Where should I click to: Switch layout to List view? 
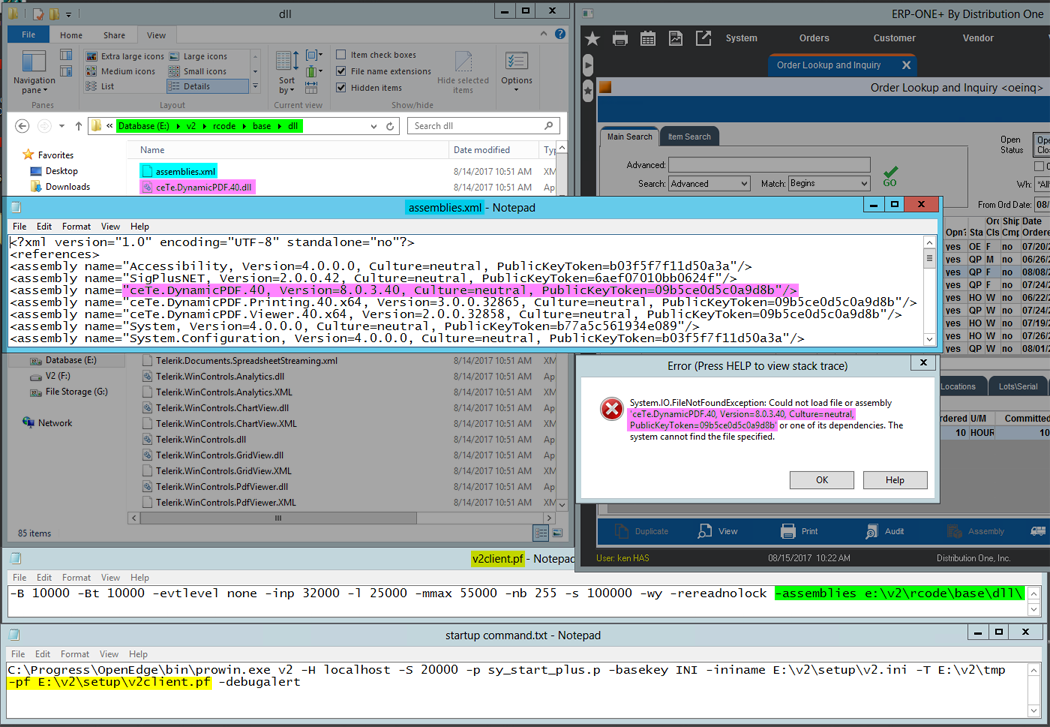point(100,86)
